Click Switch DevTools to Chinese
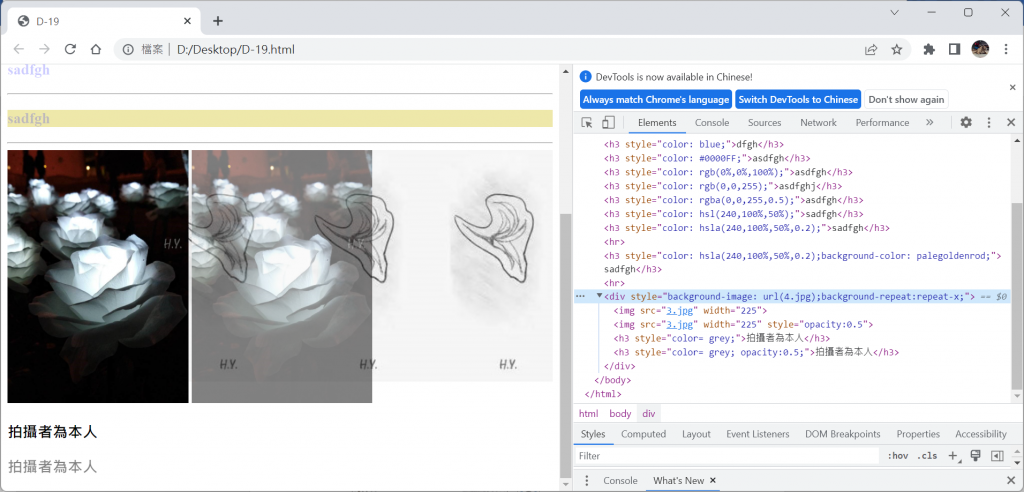The height and width of the screenshot is (492, 1024). (x=798, y=99)
